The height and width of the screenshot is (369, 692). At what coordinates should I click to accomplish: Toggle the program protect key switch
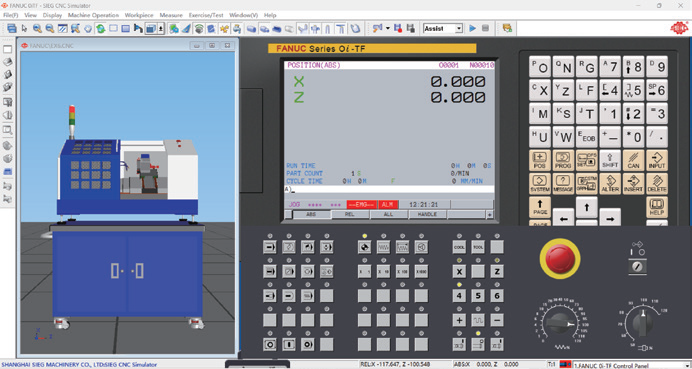coord(637,267)
